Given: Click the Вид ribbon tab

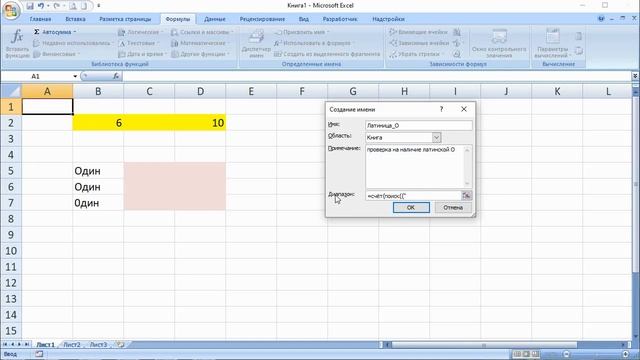Looking at the screenshot, I should click(303, 19).
